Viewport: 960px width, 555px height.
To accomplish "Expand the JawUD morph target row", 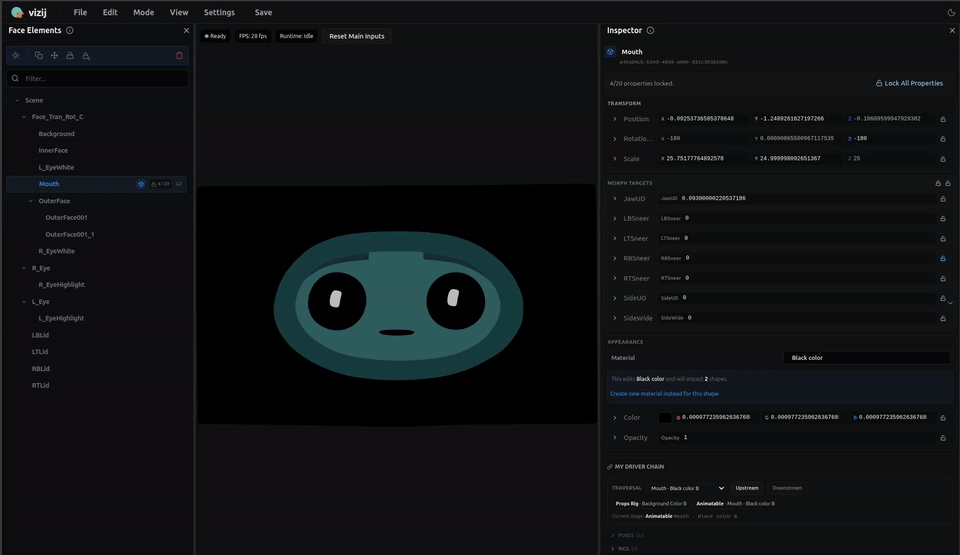I will [x=615, y=198].
